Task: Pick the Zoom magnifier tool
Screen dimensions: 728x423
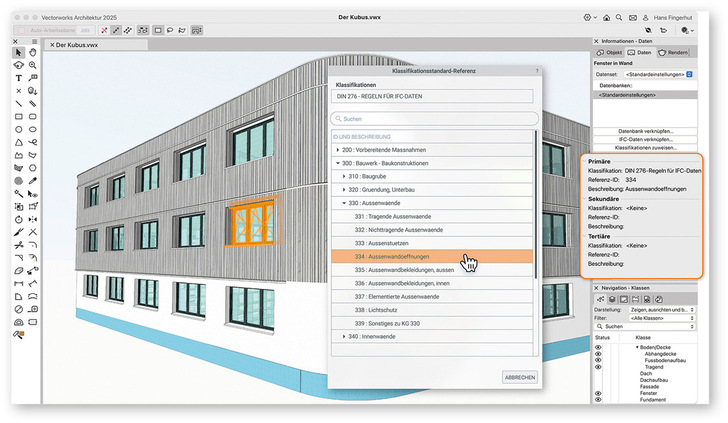Action: pyautogui.click(x=33, y=65)
